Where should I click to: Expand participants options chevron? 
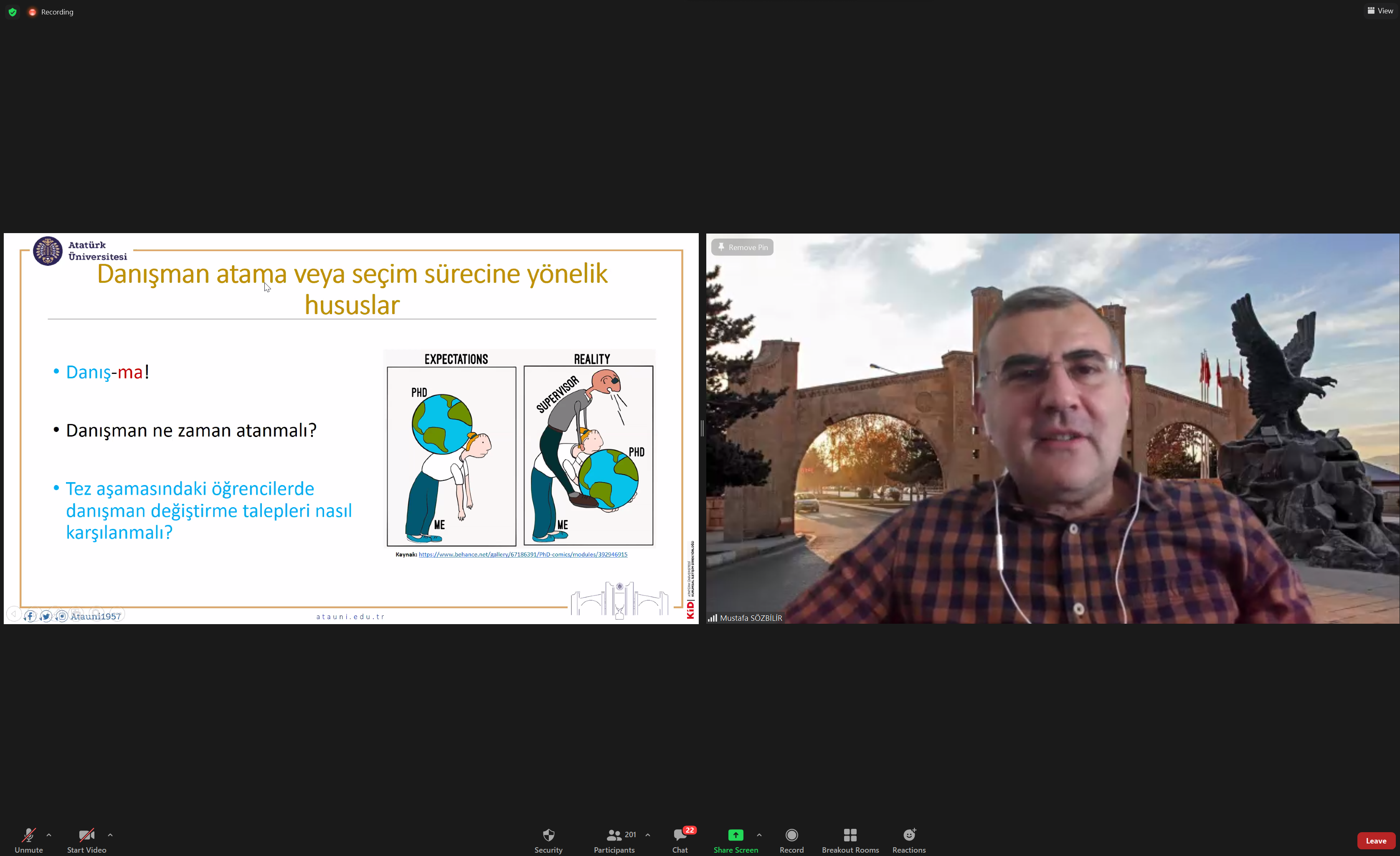[x=648, y=835]
